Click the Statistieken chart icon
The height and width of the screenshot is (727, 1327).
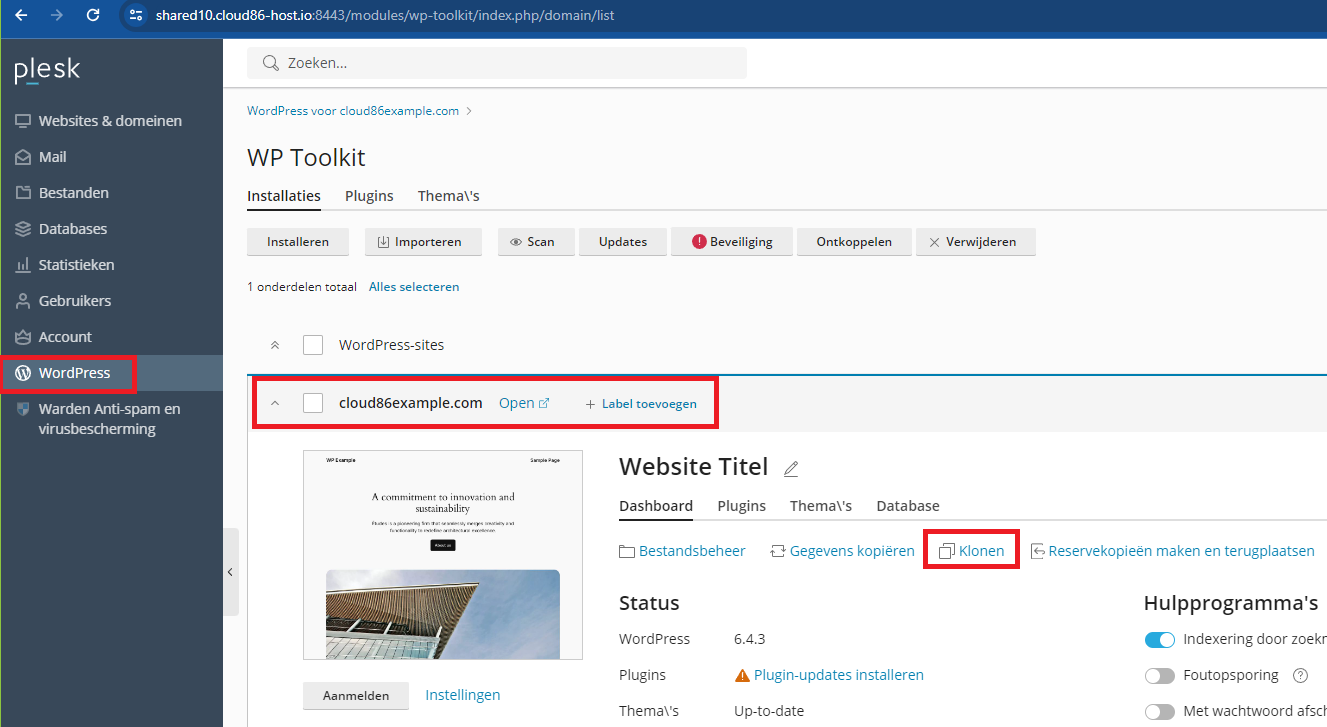pyautogui.click(x=23, y=265)
